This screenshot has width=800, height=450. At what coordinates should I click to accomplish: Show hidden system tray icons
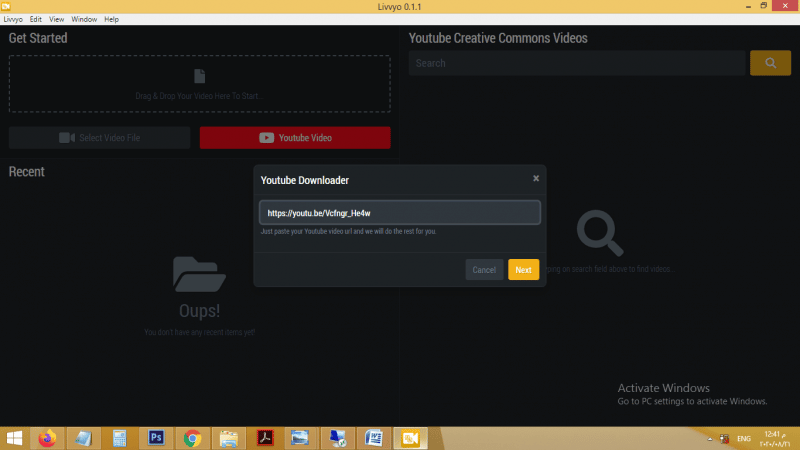click(x=710, y=439)
